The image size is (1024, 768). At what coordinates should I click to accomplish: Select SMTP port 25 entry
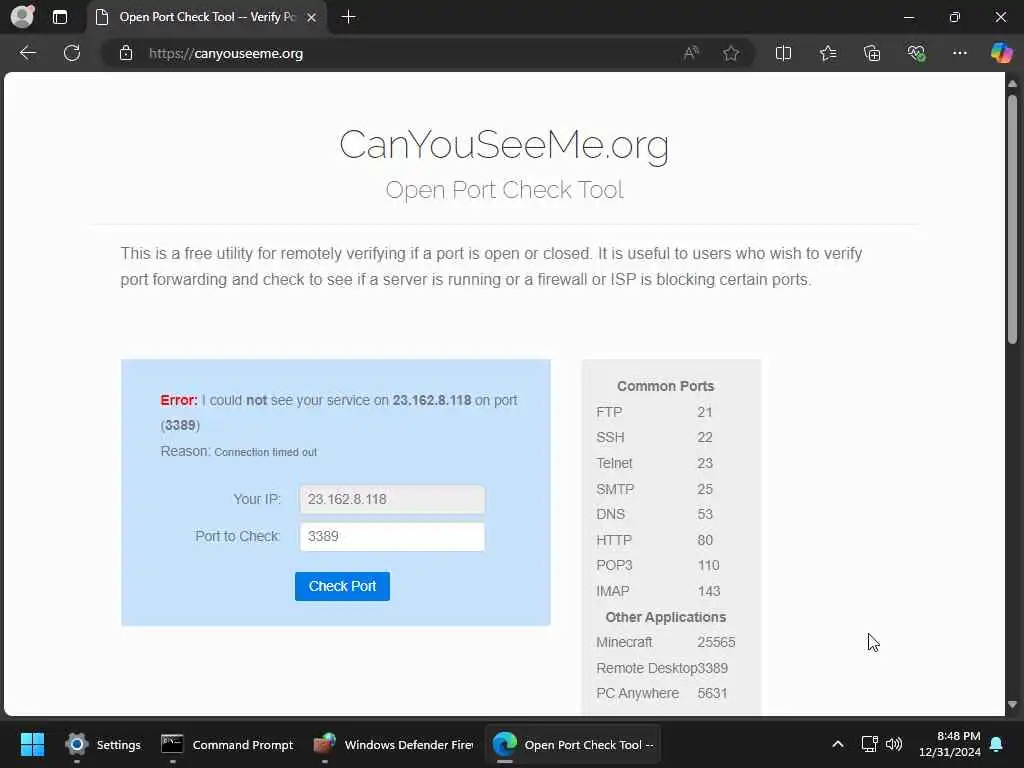(x=654, y=489)
